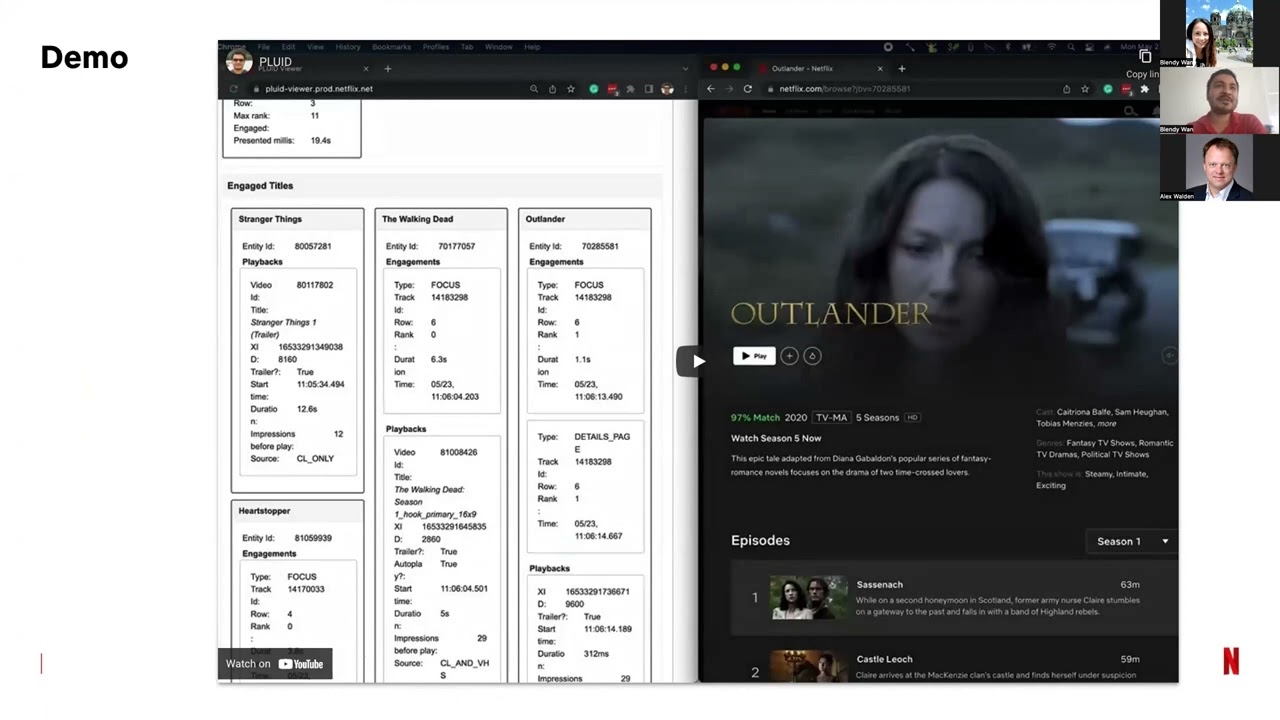Open Castle Leoch episode thumbnail

coord(808,666)
